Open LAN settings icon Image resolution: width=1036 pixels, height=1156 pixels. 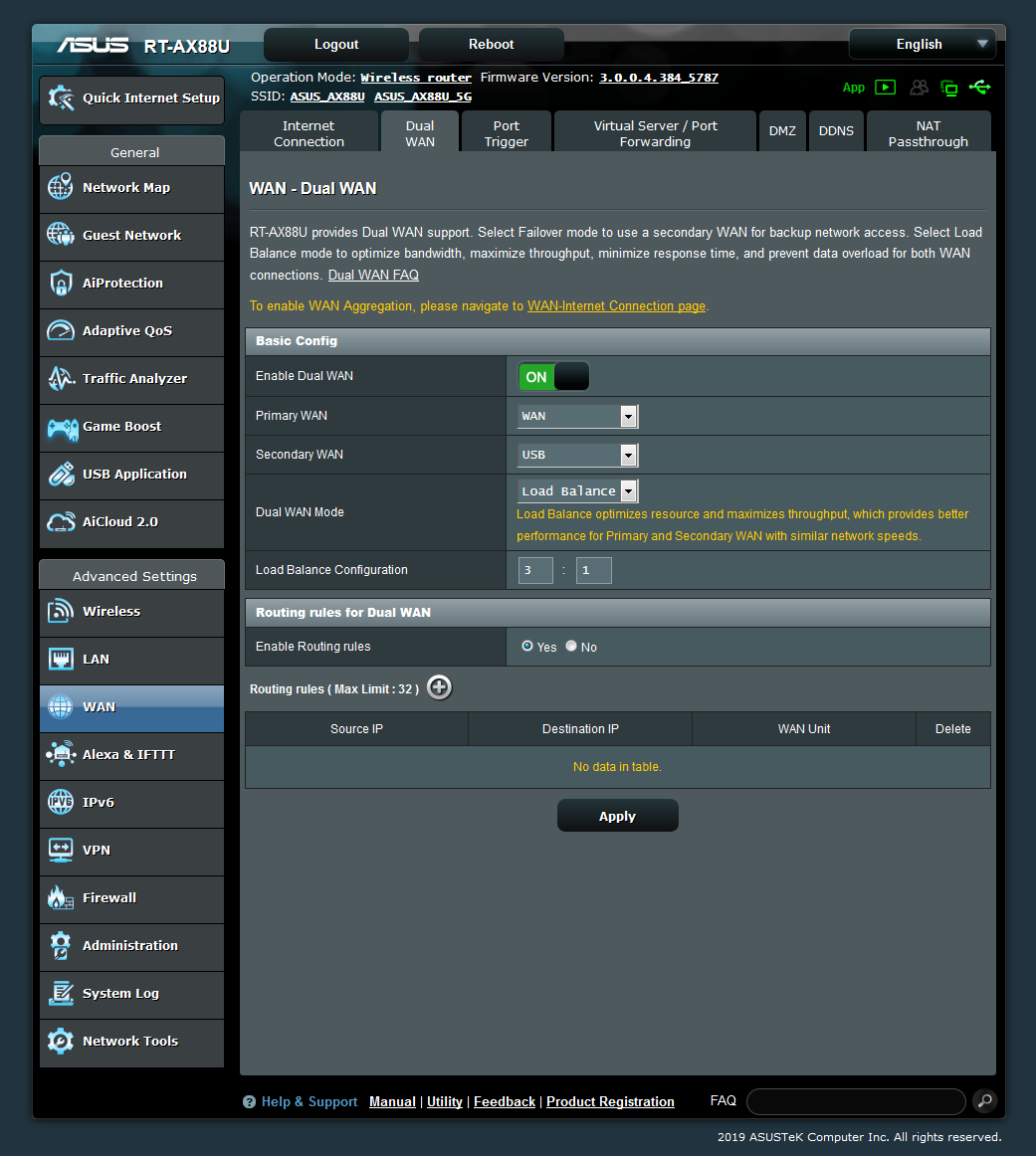[61, 659]
